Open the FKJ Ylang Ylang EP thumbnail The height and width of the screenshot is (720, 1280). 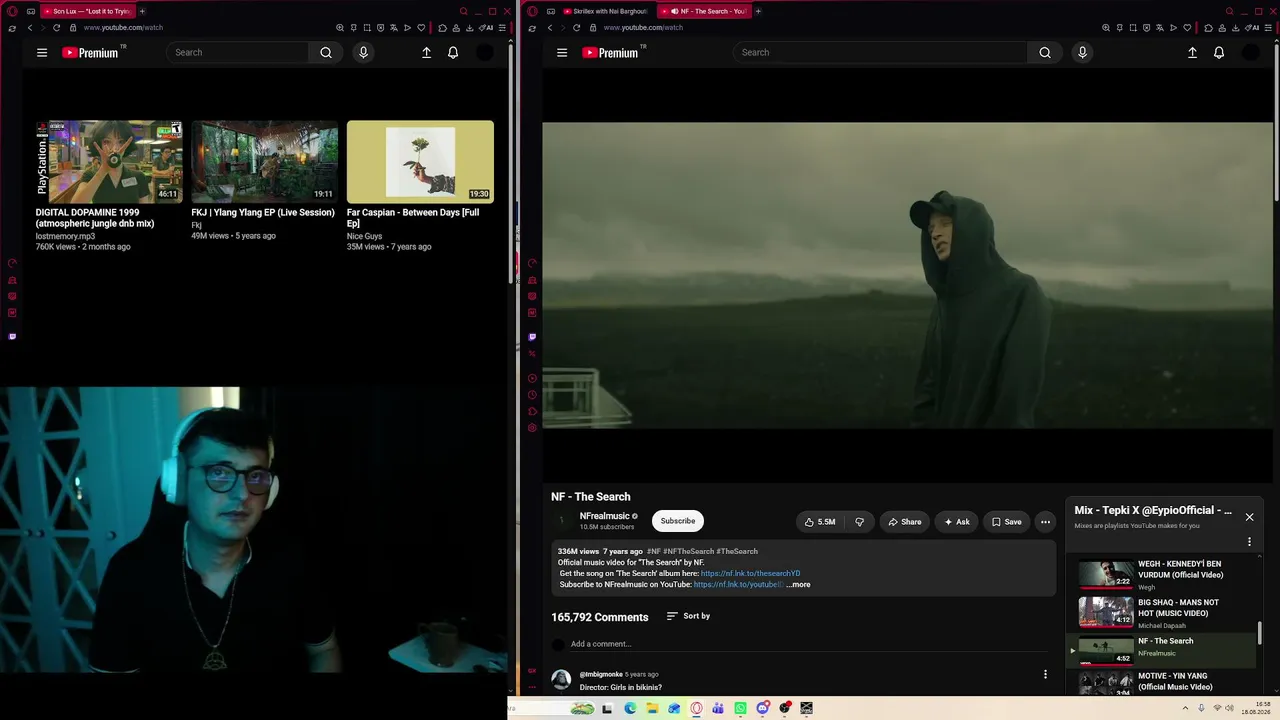[264, 162]
